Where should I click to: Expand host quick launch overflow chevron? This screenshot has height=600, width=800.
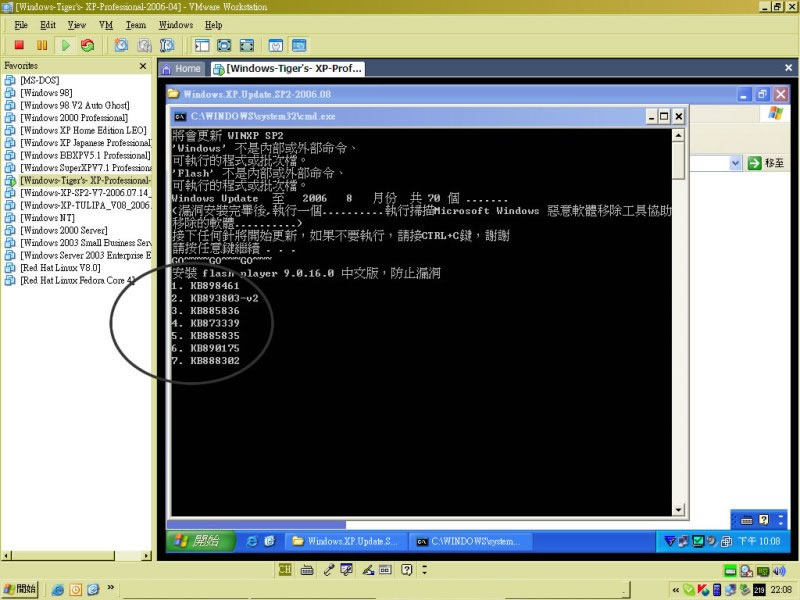[x=111, y=588]
